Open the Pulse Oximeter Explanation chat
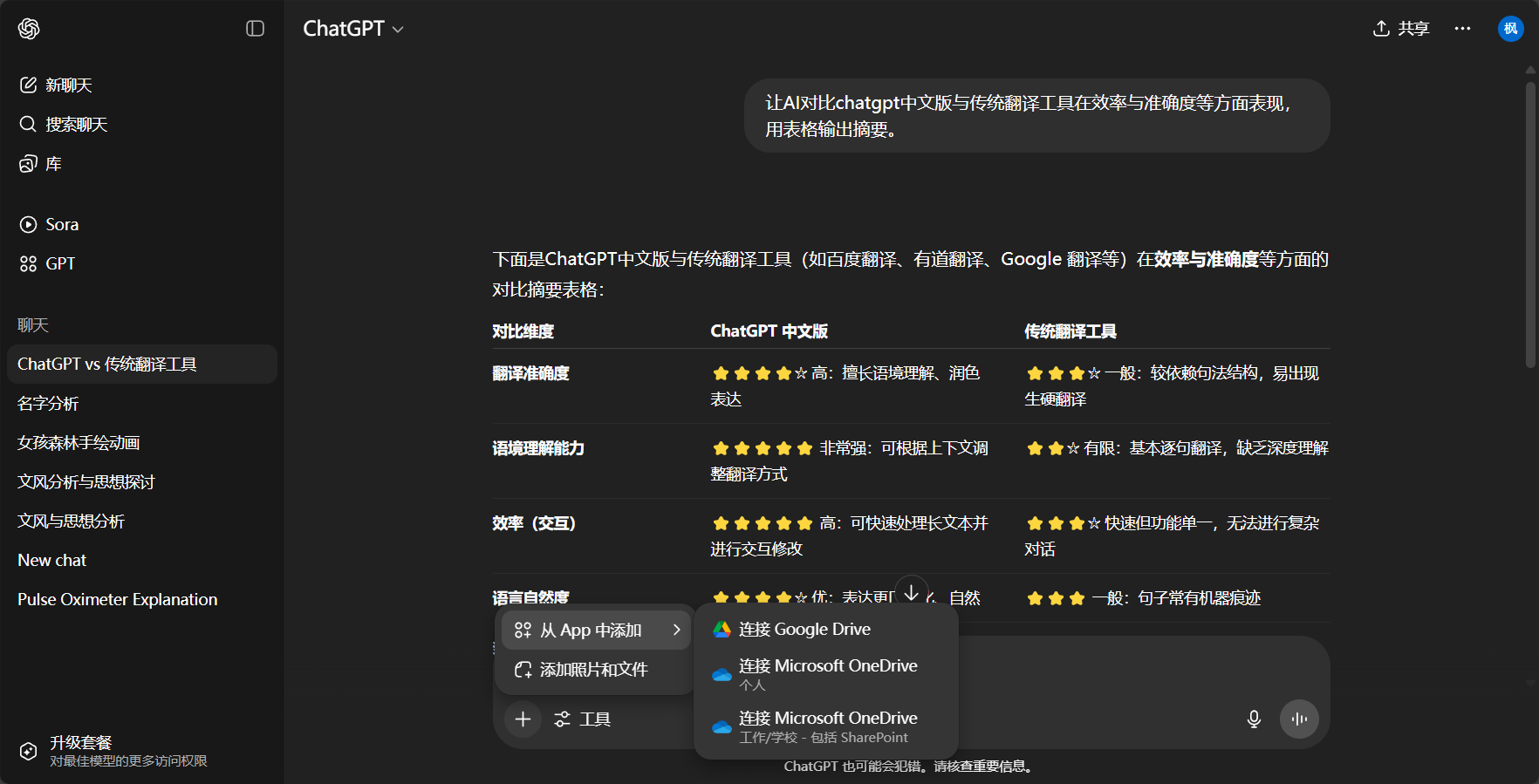The height and width of the screenshot is (784, 1539). pos(141,599)
